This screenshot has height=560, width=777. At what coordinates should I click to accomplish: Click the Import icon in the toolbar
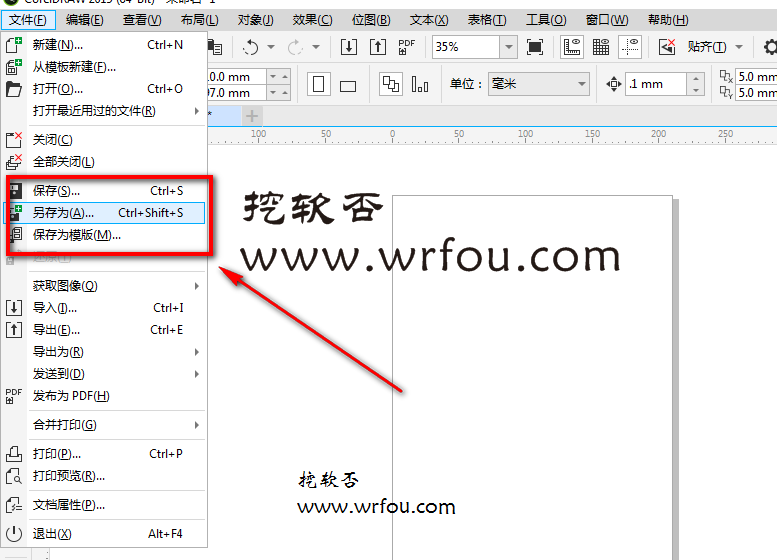(x=349, y=47)
